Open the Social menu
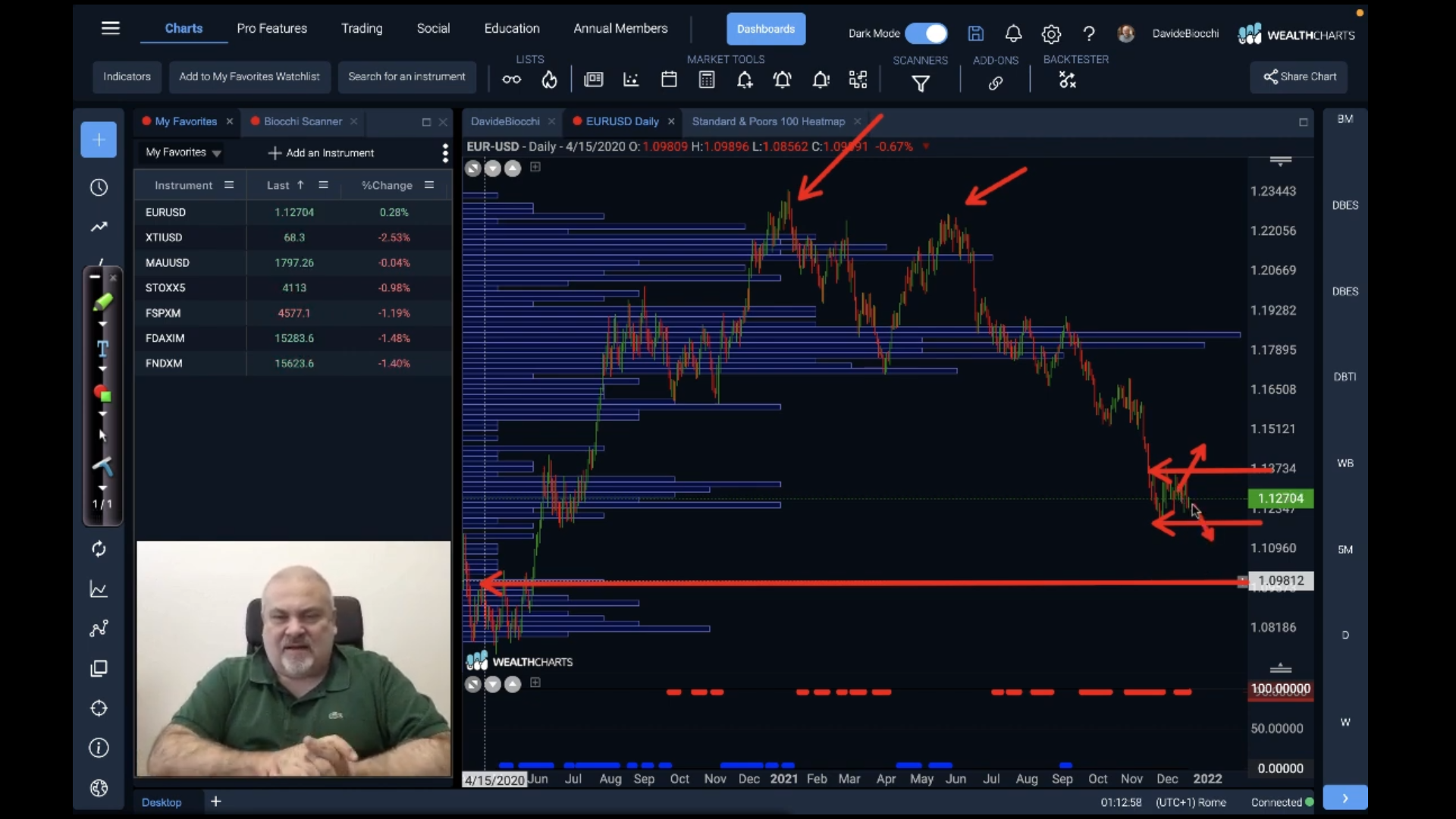Viewport: 1456px width, 819px height. pos(433,28)
